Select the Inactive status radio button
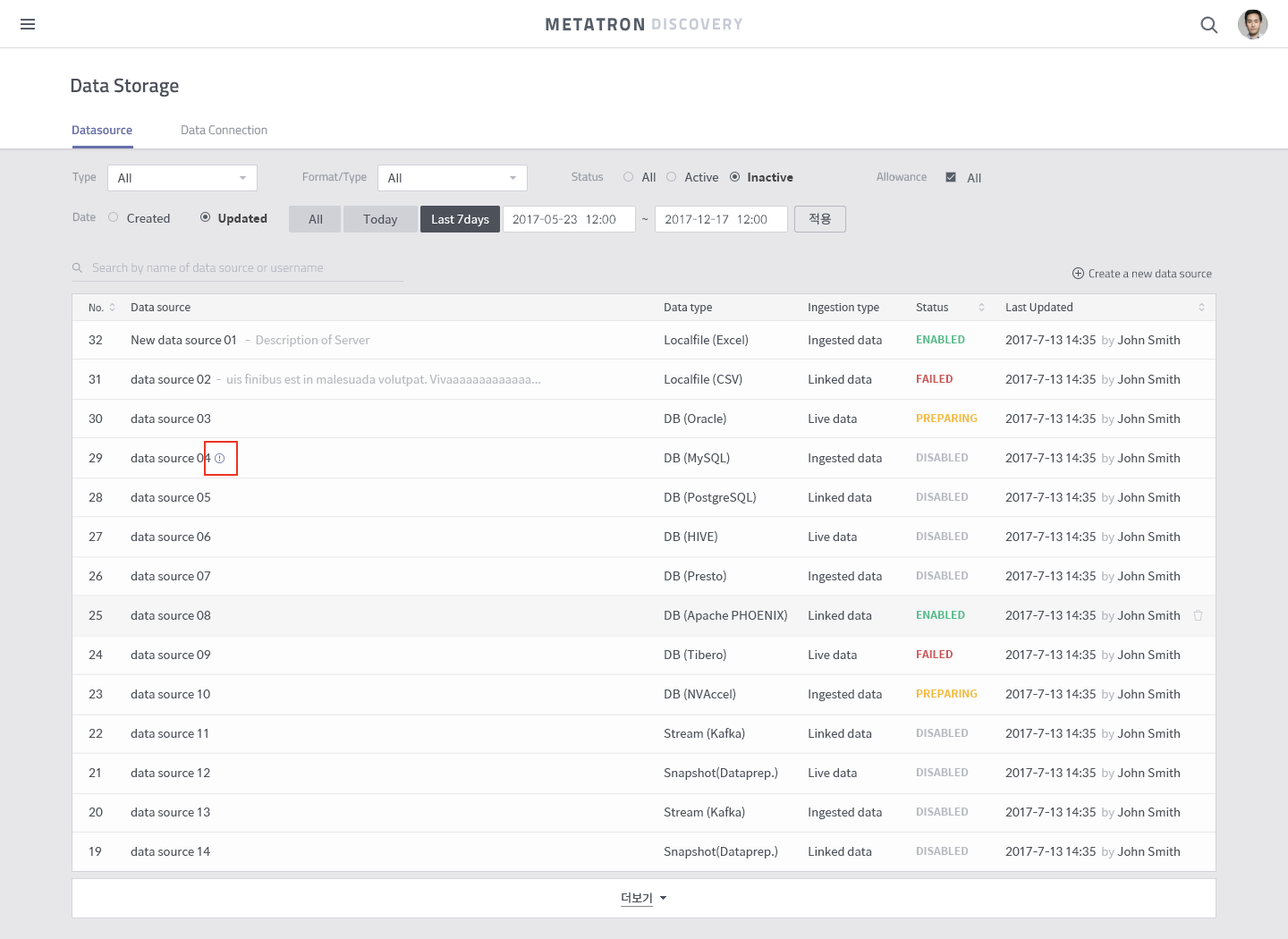 coord(735,177)
